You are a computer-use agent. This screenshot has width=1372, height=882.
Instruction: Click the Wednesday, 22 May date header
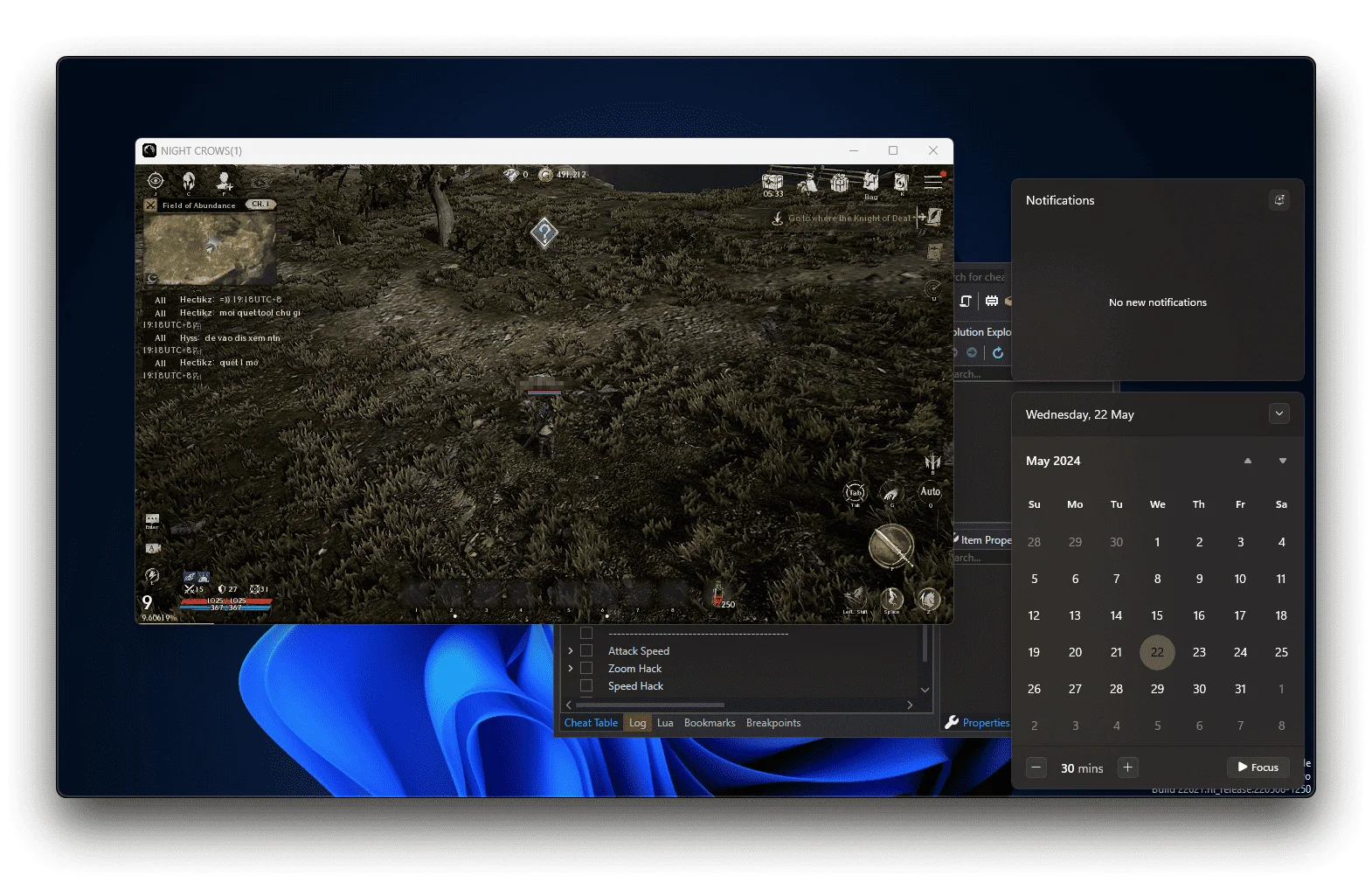click(x=1080, y=414)
